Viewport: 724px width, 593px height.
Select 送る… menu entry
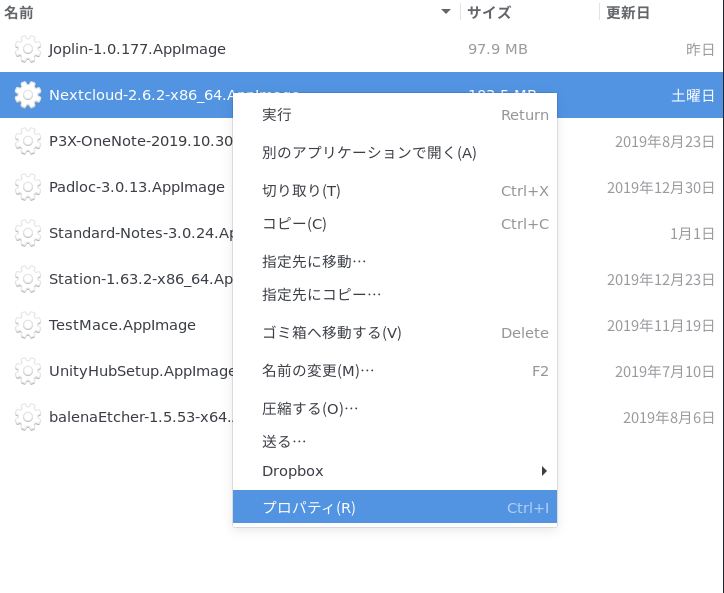coord(395,442)
